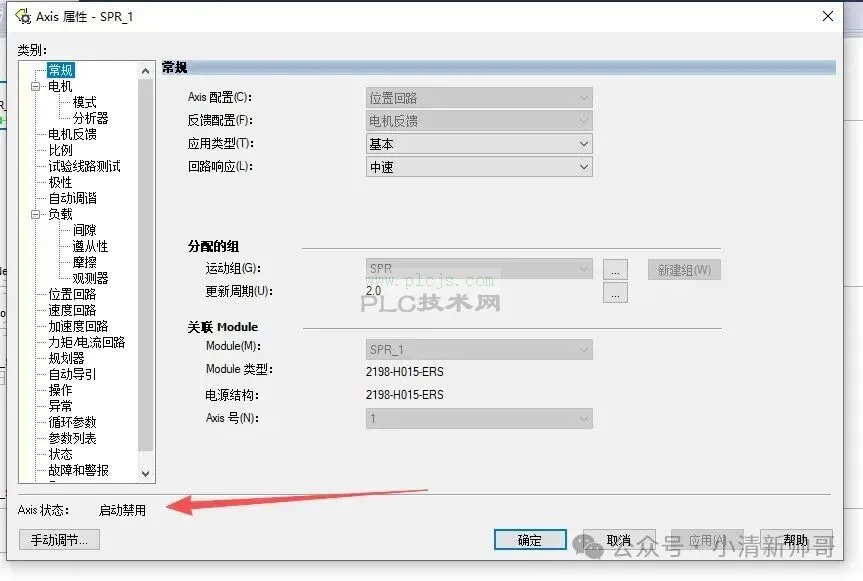Open 回路响应 dropdown showing 中速

click(479, 167)
